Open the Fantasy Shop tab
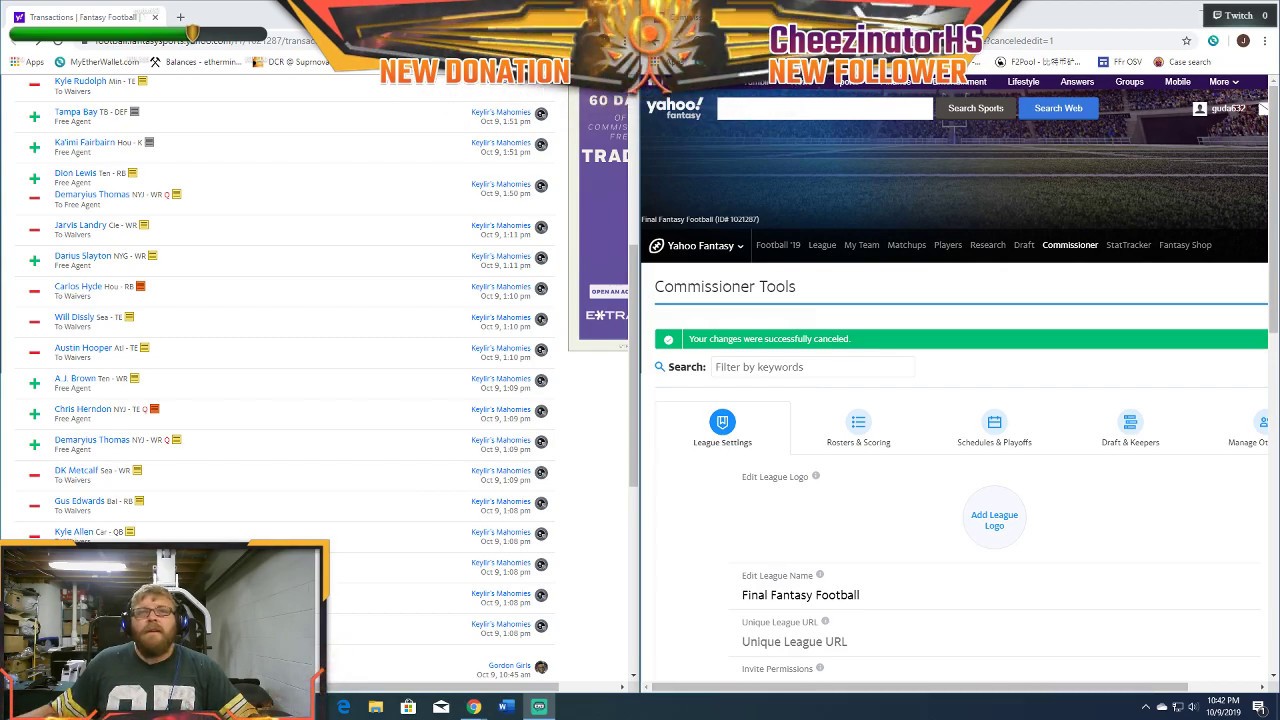The height and width of the screenshot is (720, 1280). coord(1185,245)
